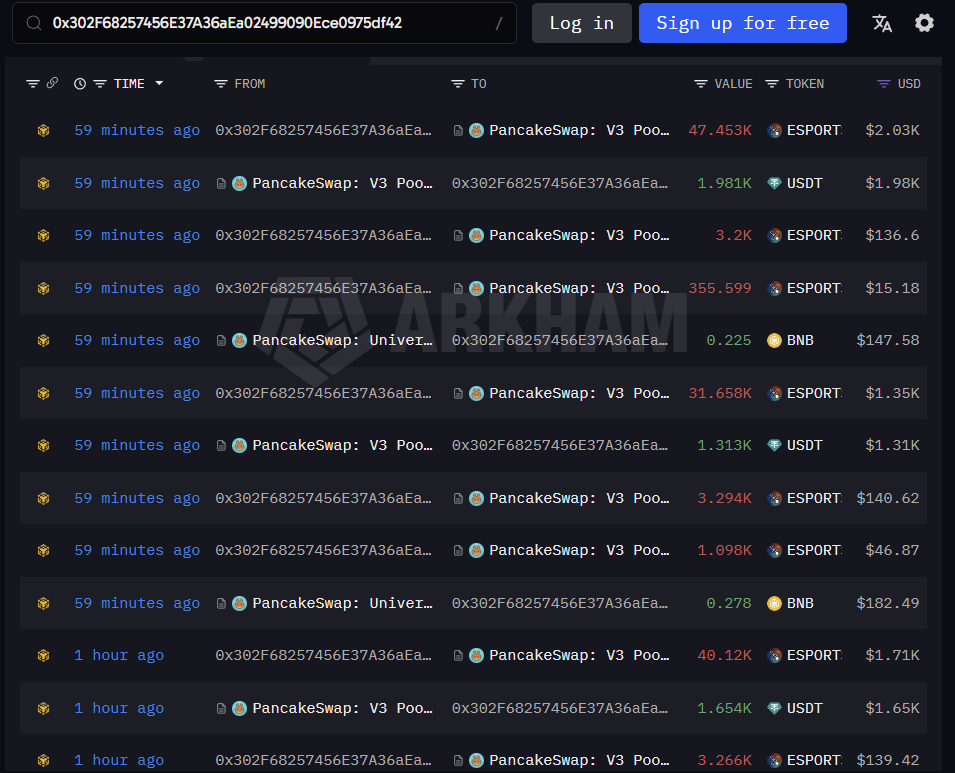Image resolution: width=955 pixels, height=773 pixels.
Task: Open PancakeSwap V3 Pool recipient on $15.18 row
Action: tap(579, 288)
